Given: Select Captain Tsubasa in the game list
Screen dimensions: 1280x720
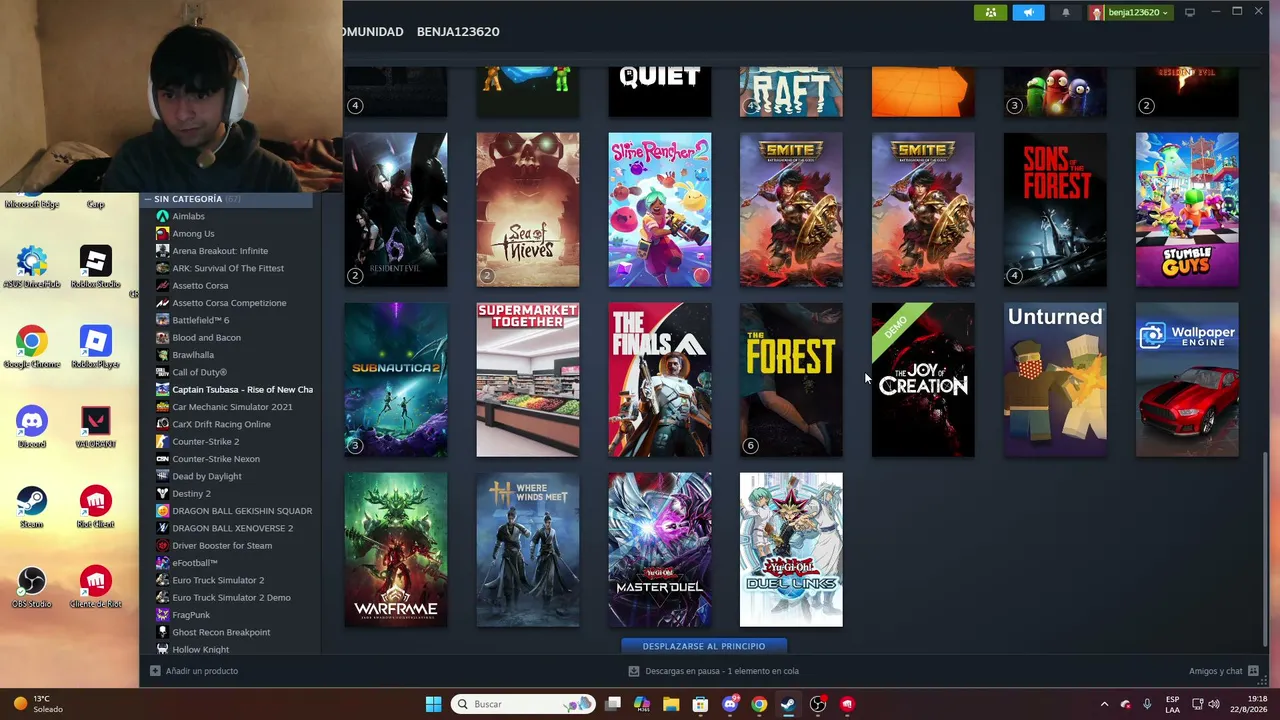Looking at the screenshot, I should [234, 389].
